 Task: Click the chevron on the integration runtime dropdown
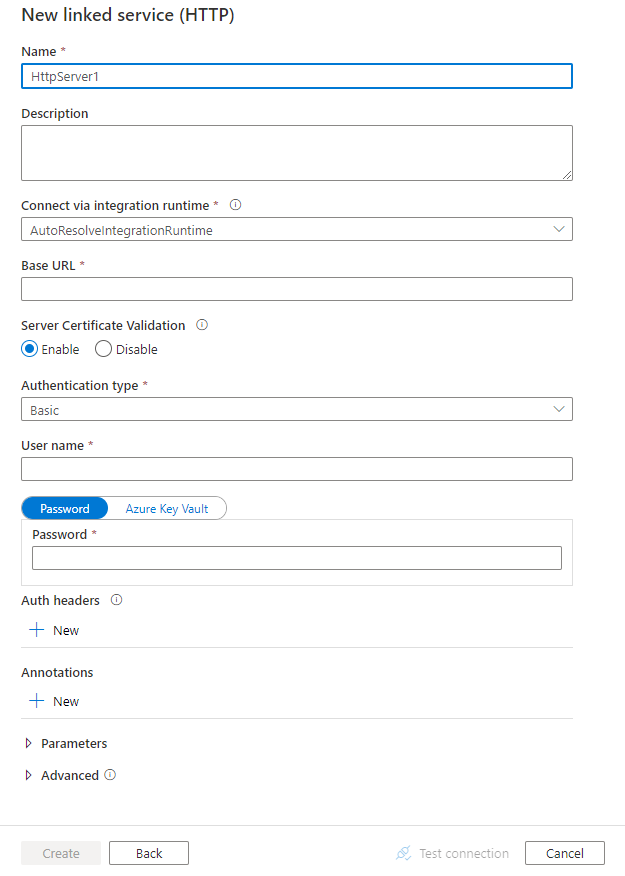tap(560, 229)
